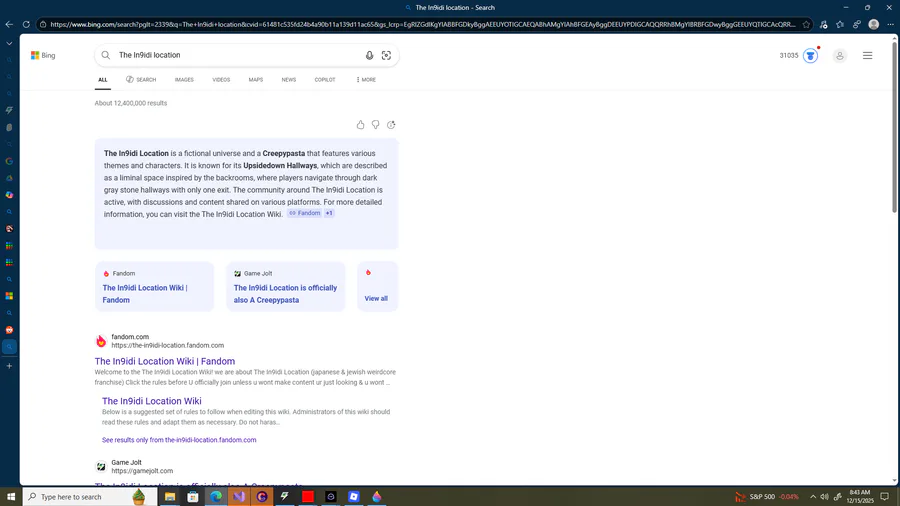
Task: Switch to the MAPS tab
Action: pos(256,80)
